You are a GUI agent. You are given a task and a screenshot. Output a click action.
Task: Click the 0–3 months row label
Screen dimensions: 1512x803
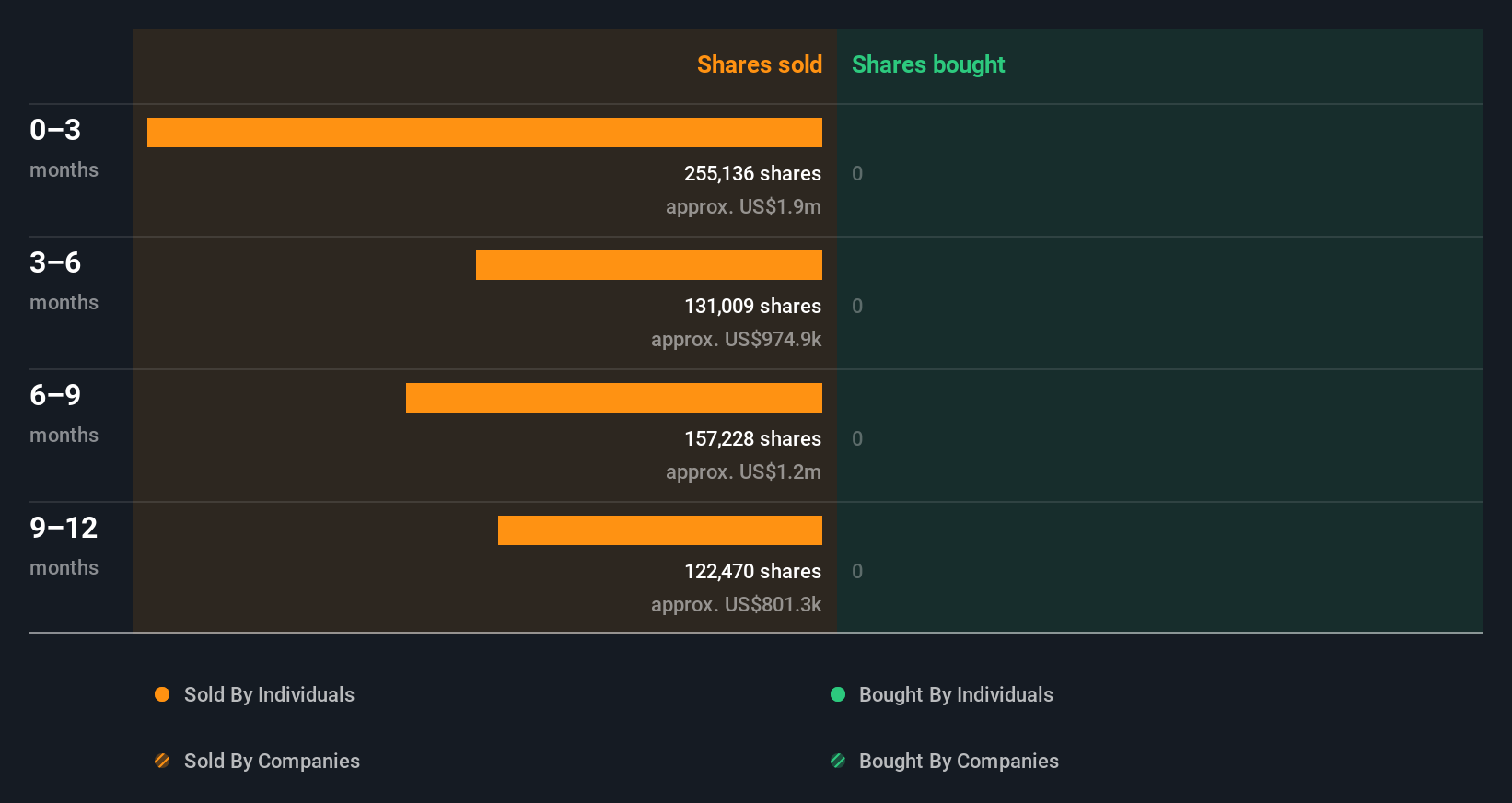(x=64, y=148)
